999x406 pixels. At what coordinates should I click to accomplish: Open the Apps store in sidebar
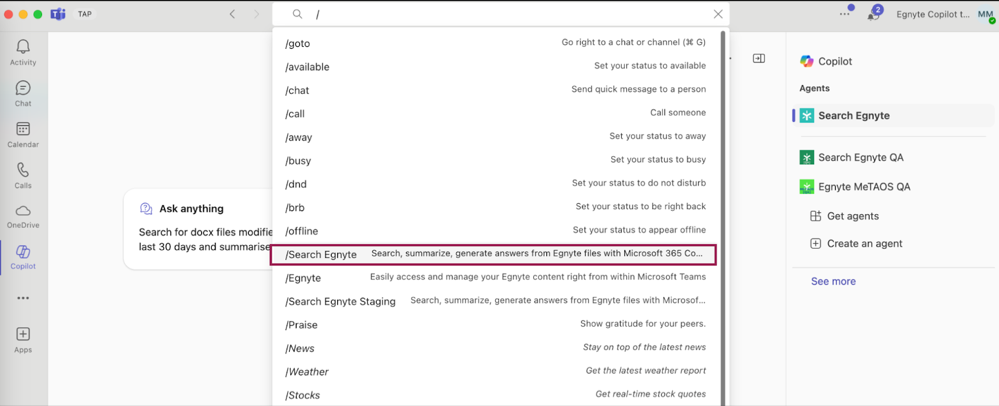(x=23, y=340)
